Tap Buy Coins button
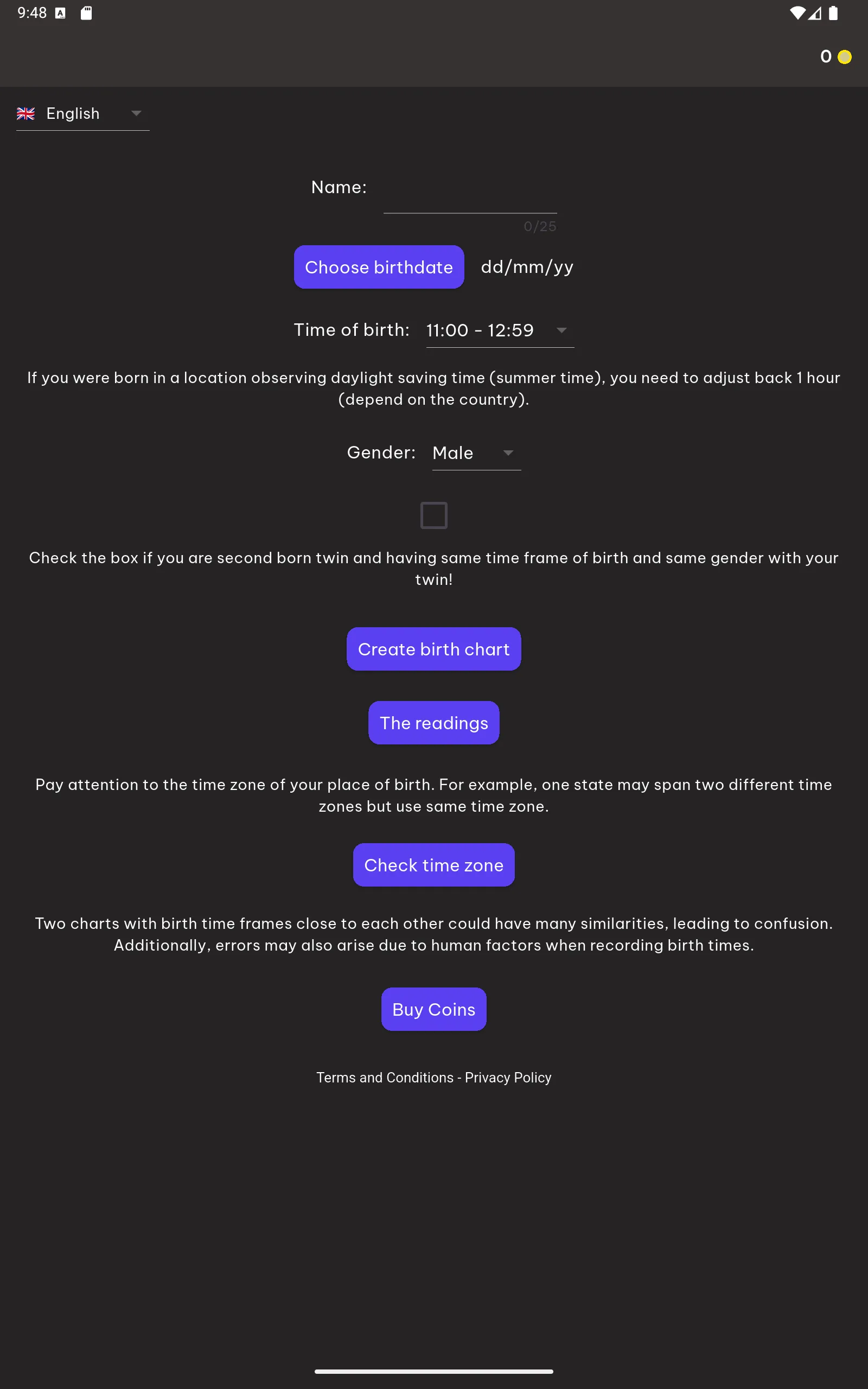 point(433,1009)
